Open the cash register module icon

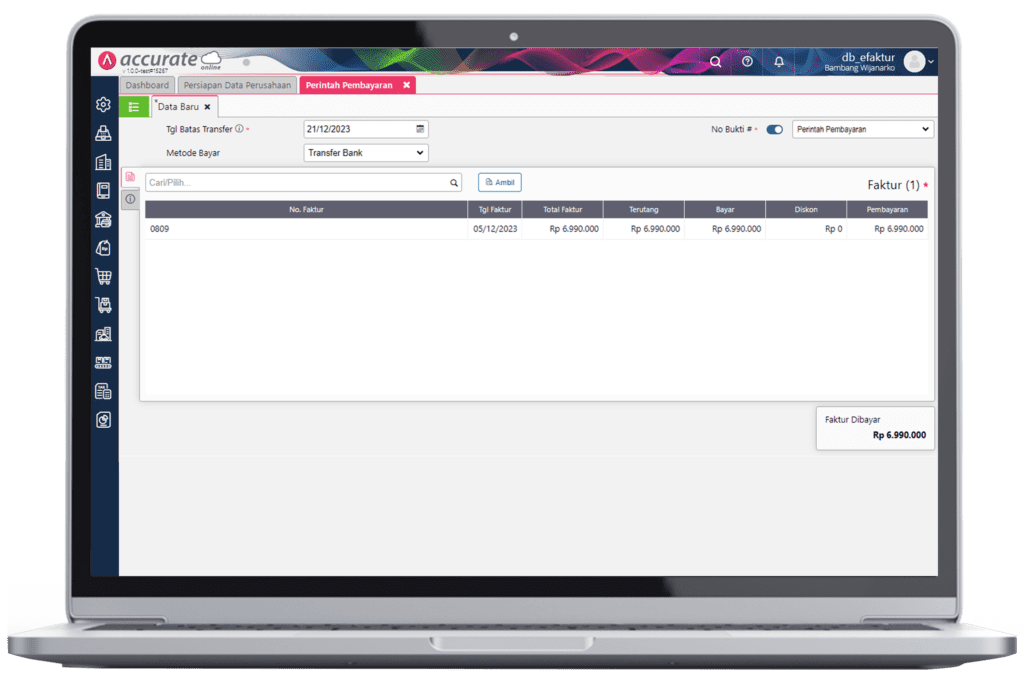103,133
